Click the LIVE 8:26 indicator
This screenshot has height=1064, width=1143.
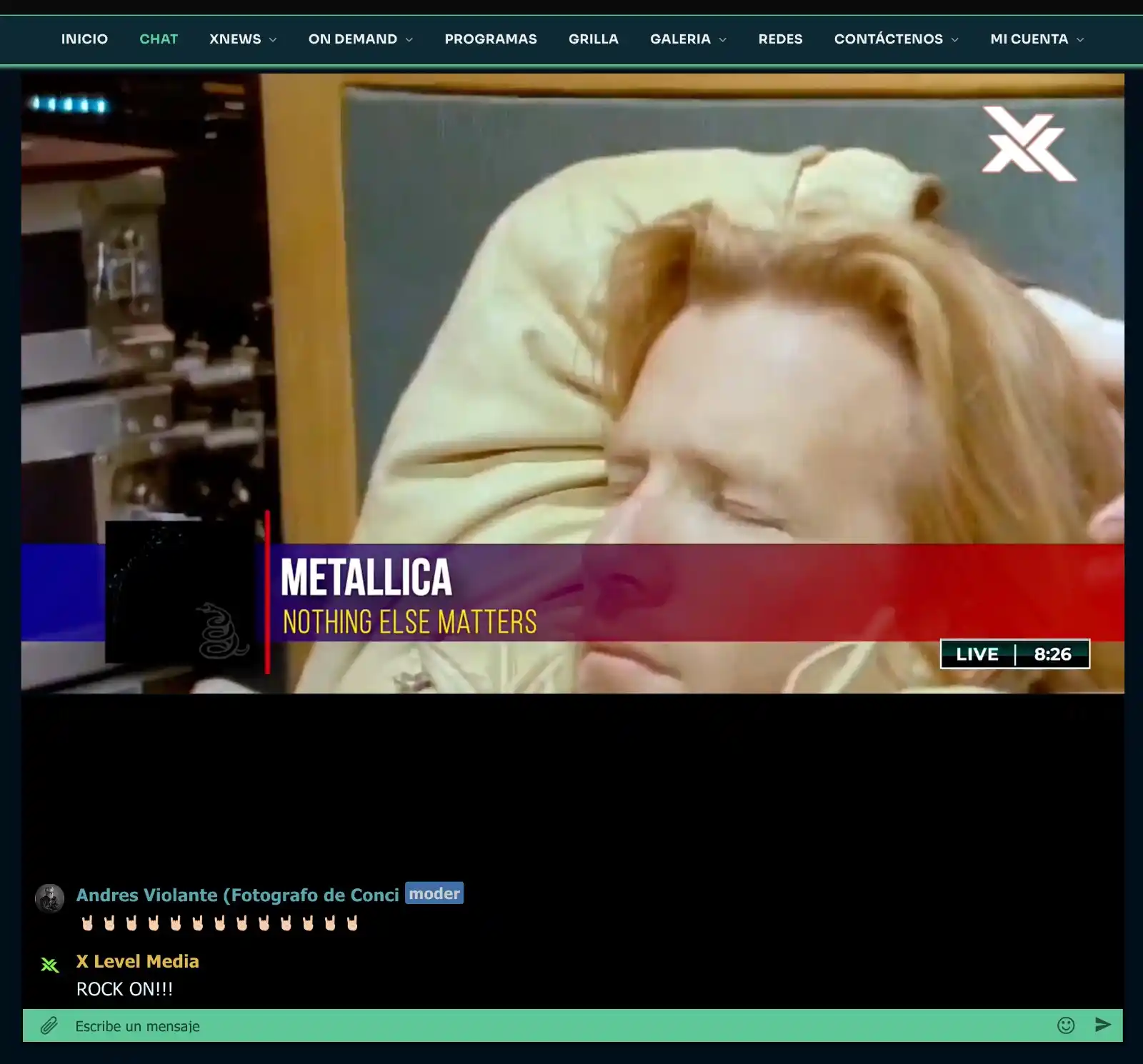coord(1015,654)
